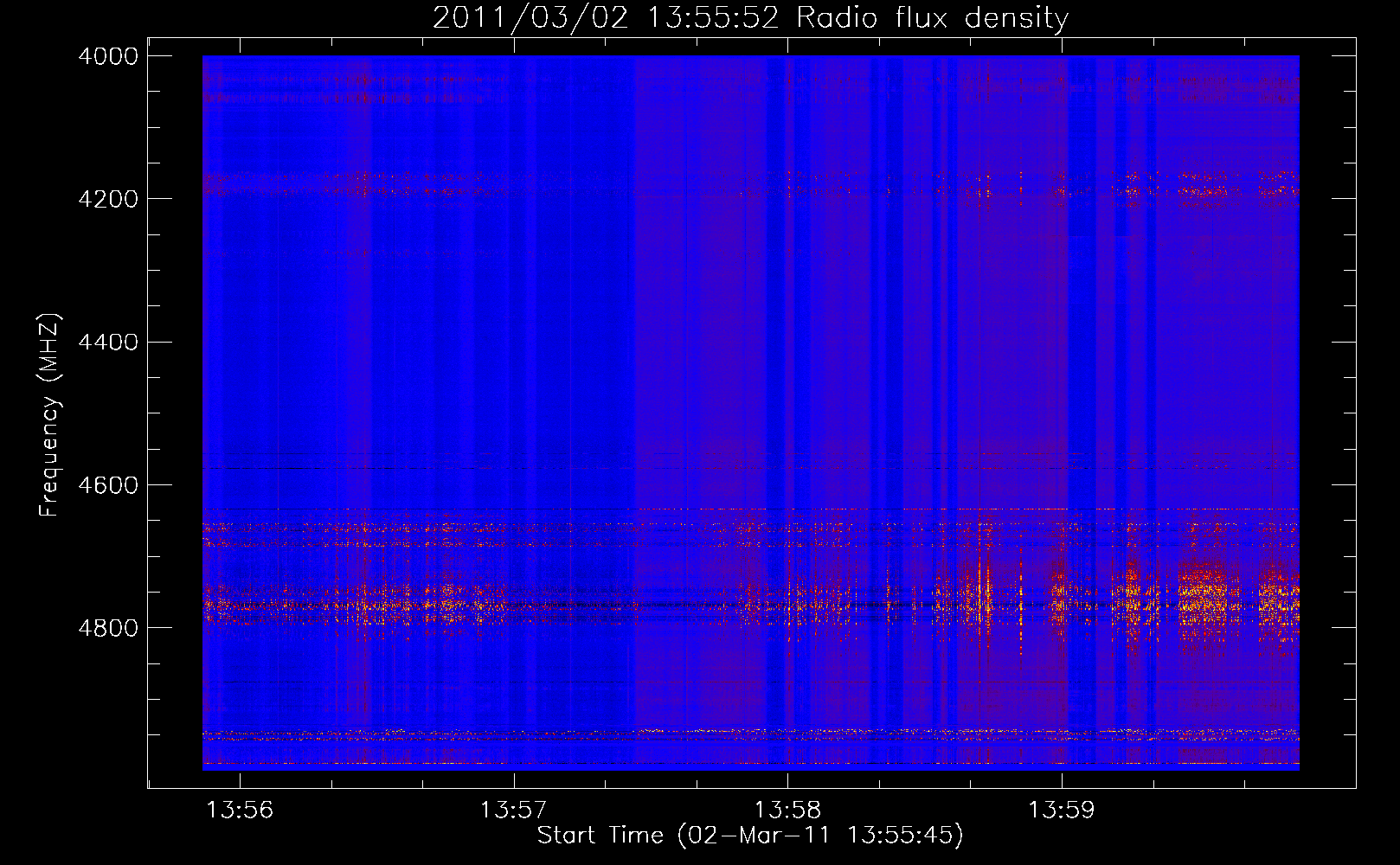
Task: Click the 13:58 time tick label
Action: [x=787, y=811]
